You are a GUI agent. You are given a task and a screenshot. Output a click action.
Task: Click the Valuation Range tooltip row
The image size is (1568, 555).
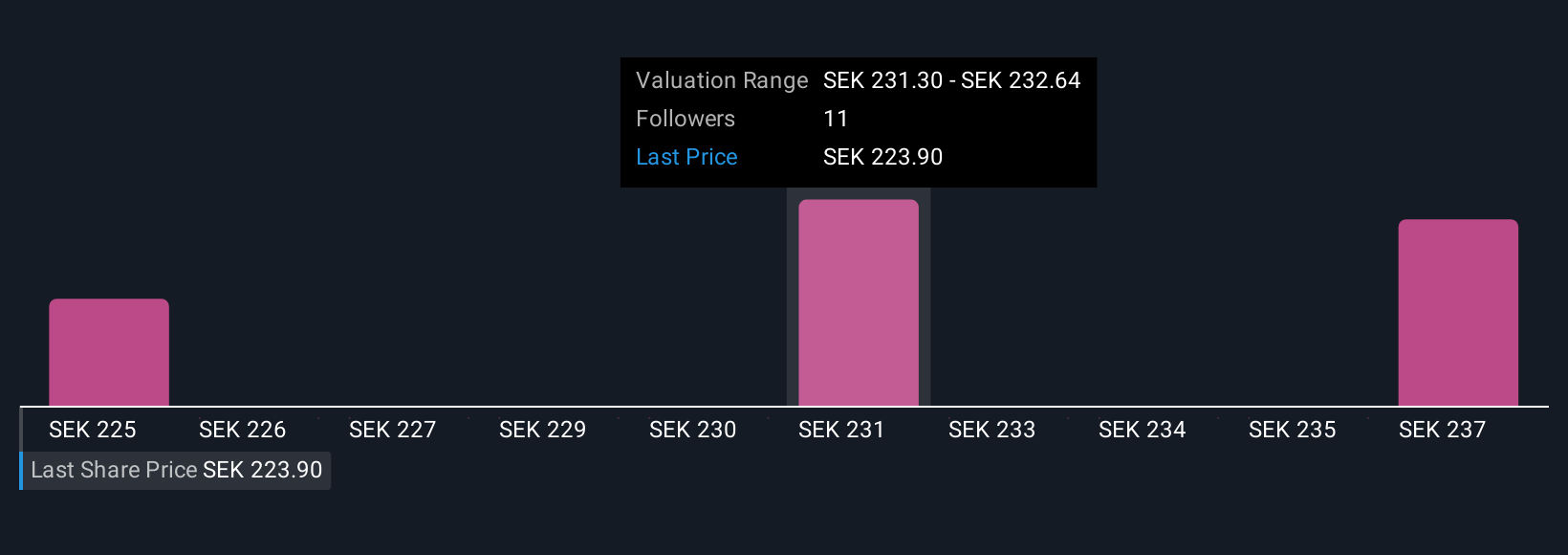point(859,80)
